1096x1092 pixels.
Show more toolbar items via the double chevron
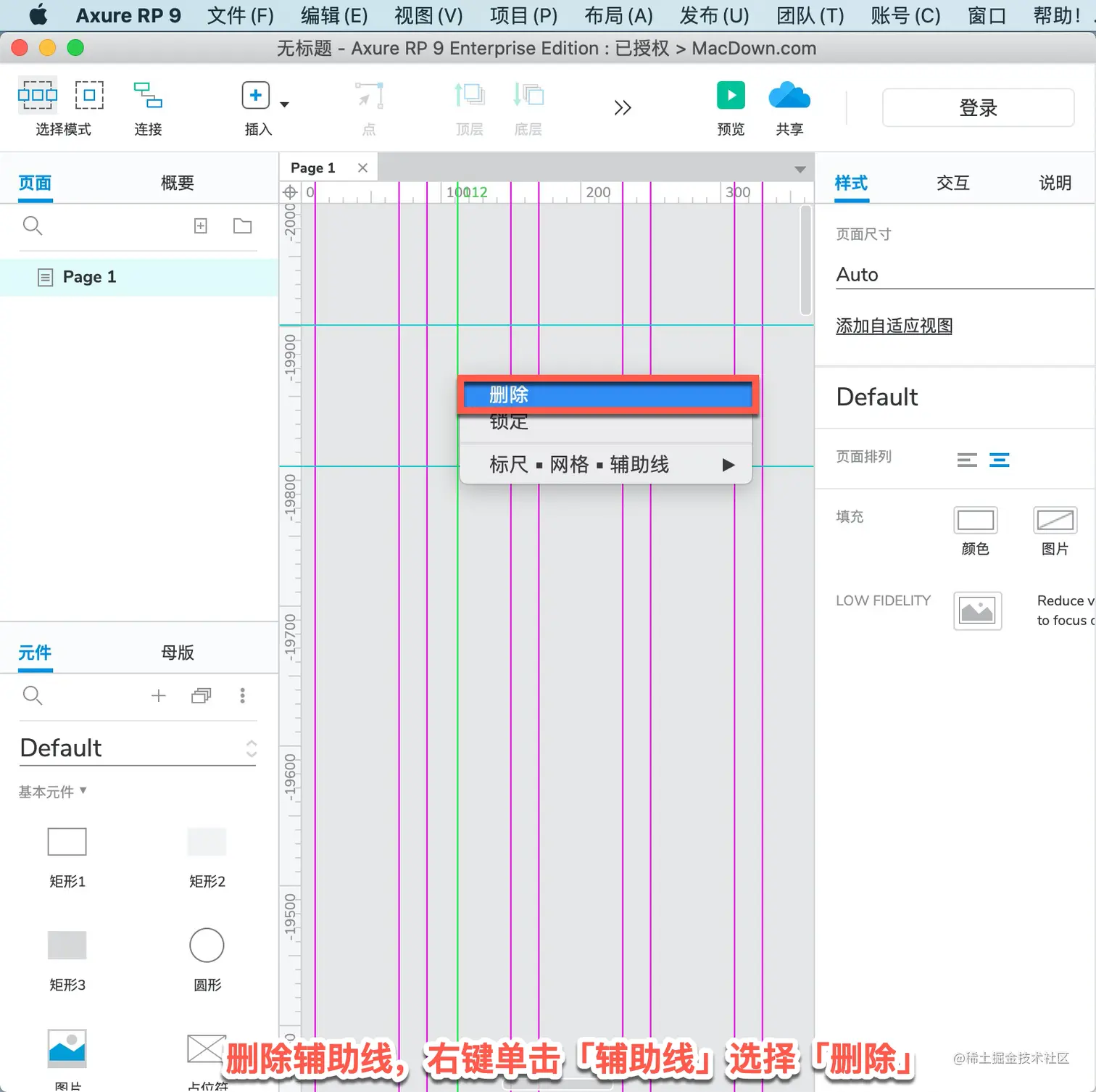pos(623,108)
